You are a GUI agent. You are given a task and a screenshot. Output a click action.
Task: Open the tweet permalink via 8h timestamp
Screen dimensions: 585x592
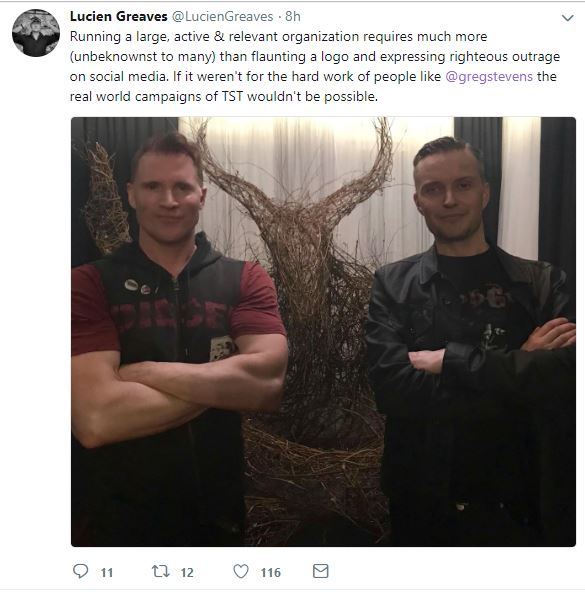click(293, 16)
